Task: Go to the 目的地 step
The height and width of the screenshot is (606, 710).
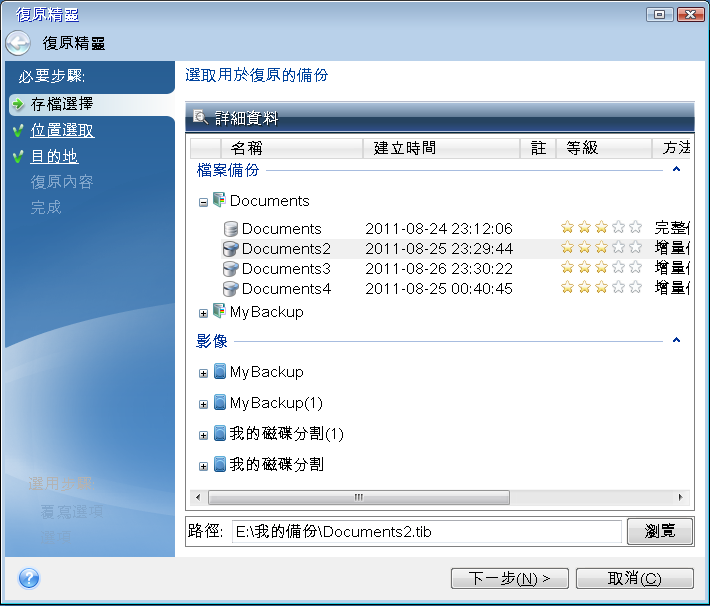Action: pyautogui.click(x=54, y=156)
